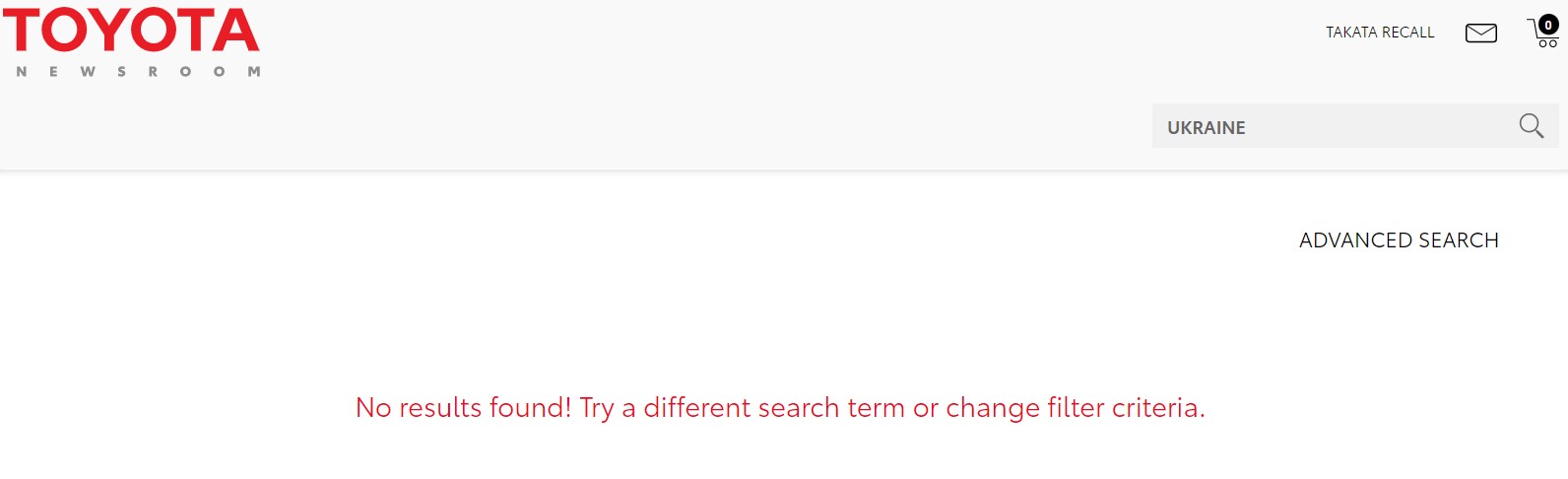Click the cart item count badge
Image resolution: width=1568 pixels, height=479 pixels.
pyautogui.click(x=1548, y=26)
